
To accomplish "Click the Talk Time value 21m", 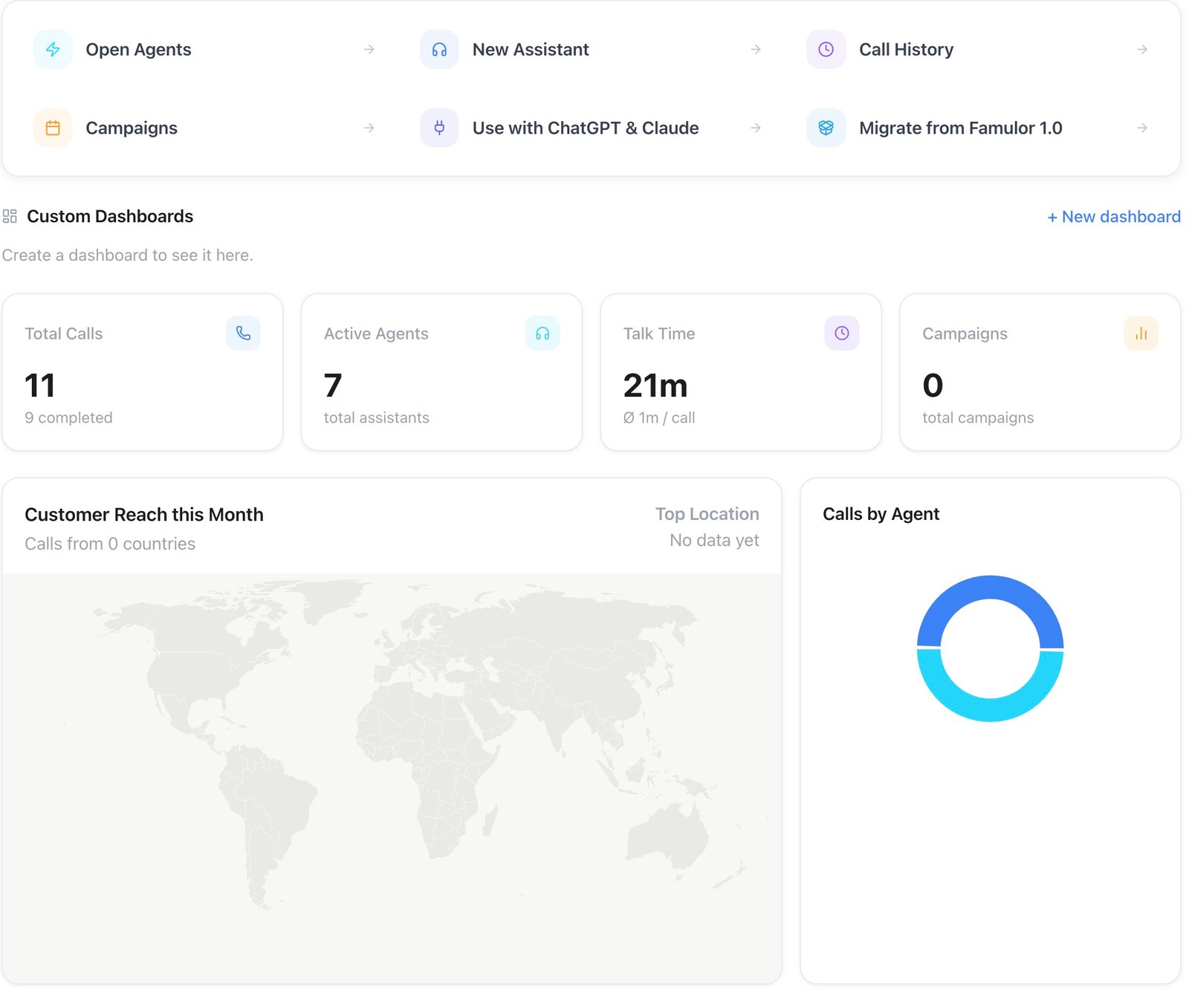I will pos(655,386).
